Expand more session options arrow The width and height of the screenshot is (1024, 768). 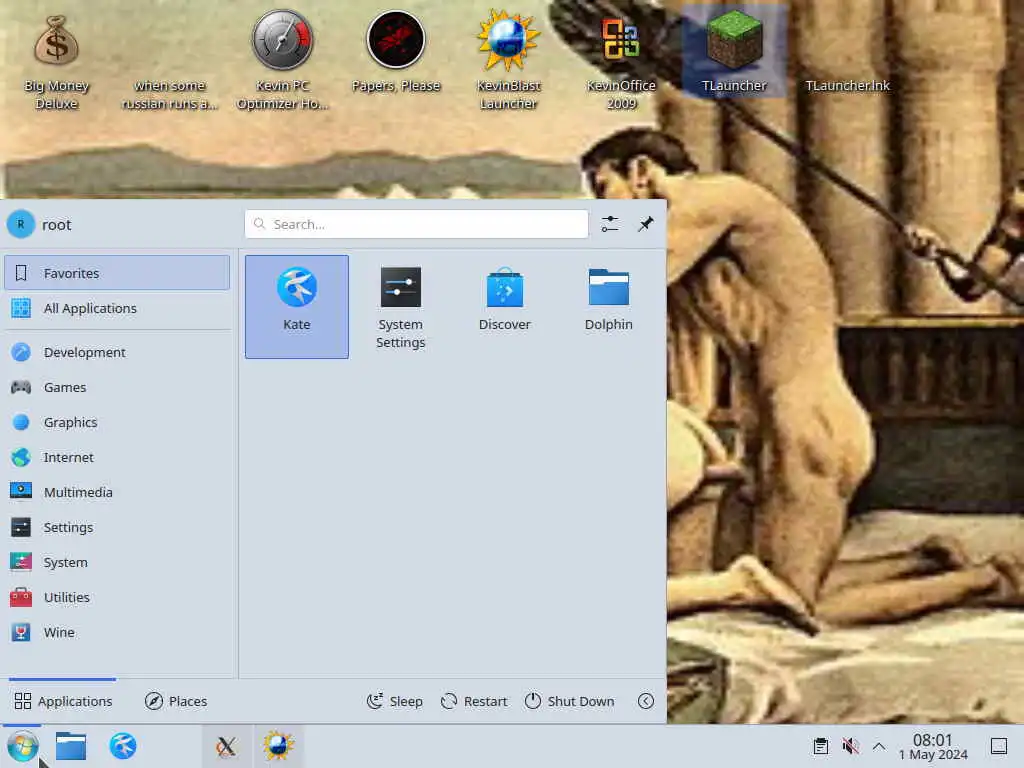click(645, 701)
